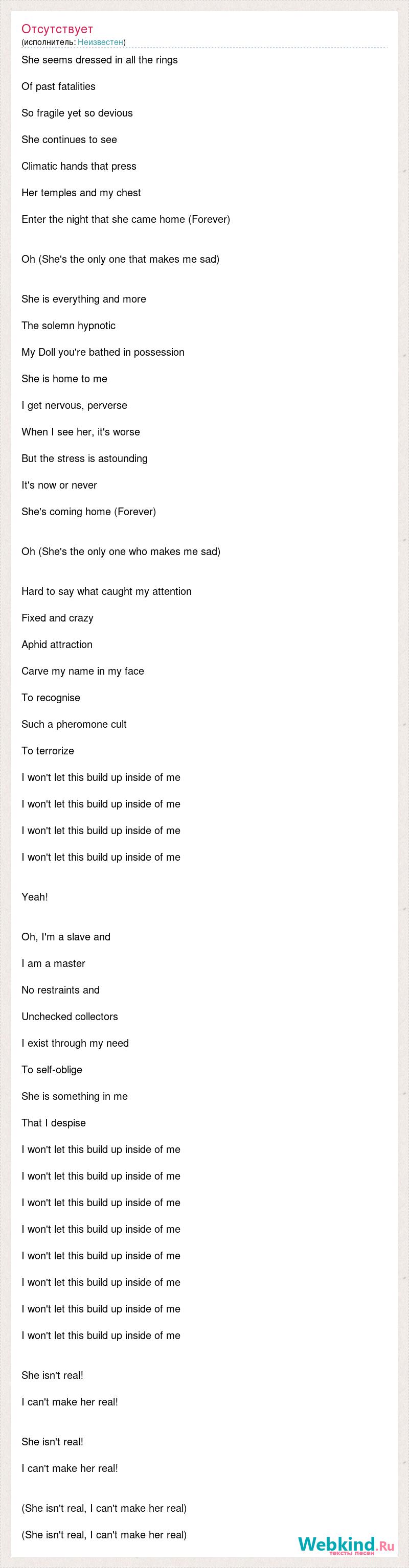
Task: Click the Webkind.Ru logo
Action: 346,1545
